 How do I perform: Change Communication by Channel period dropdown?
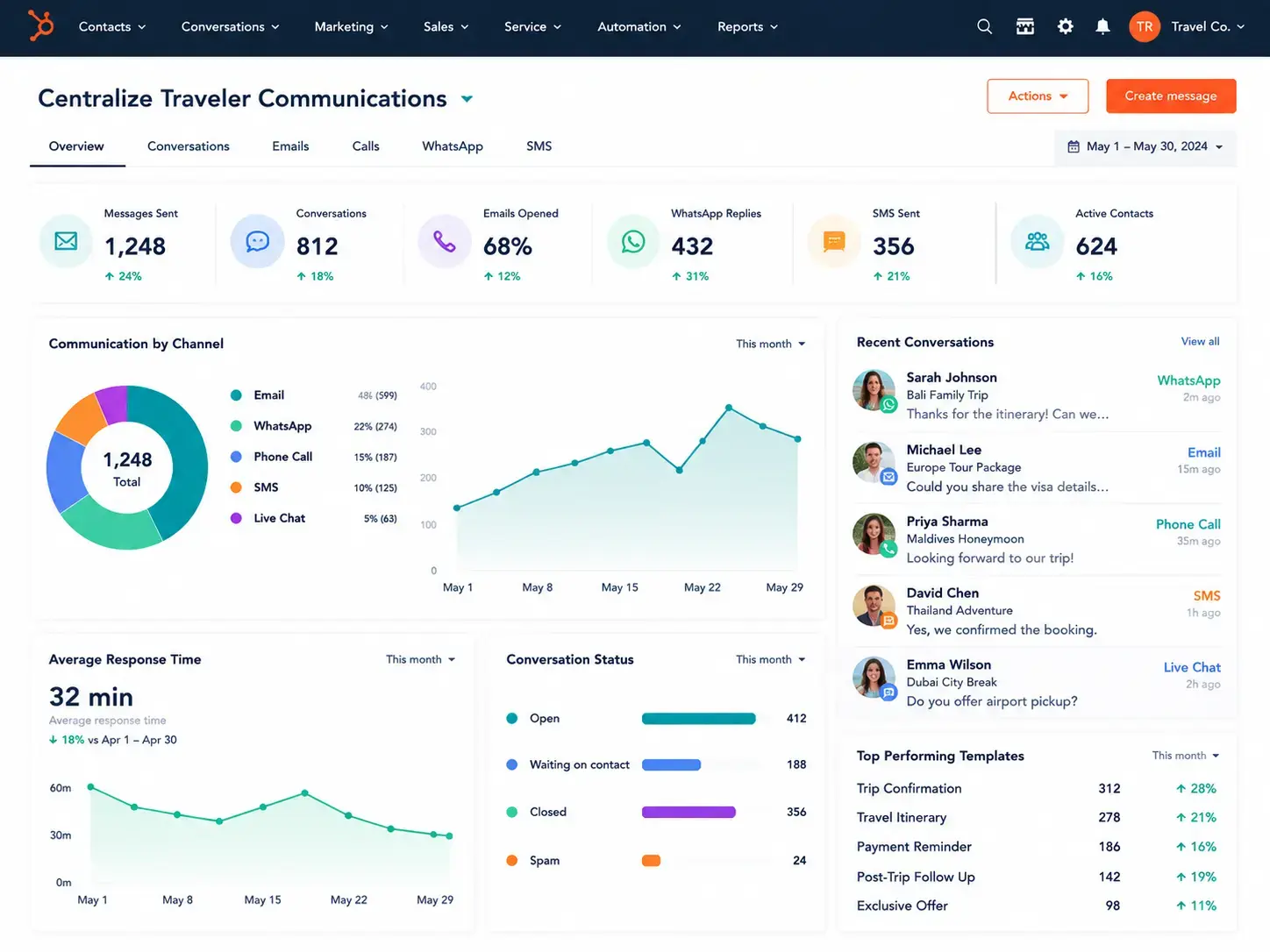[x=771, y=344]
